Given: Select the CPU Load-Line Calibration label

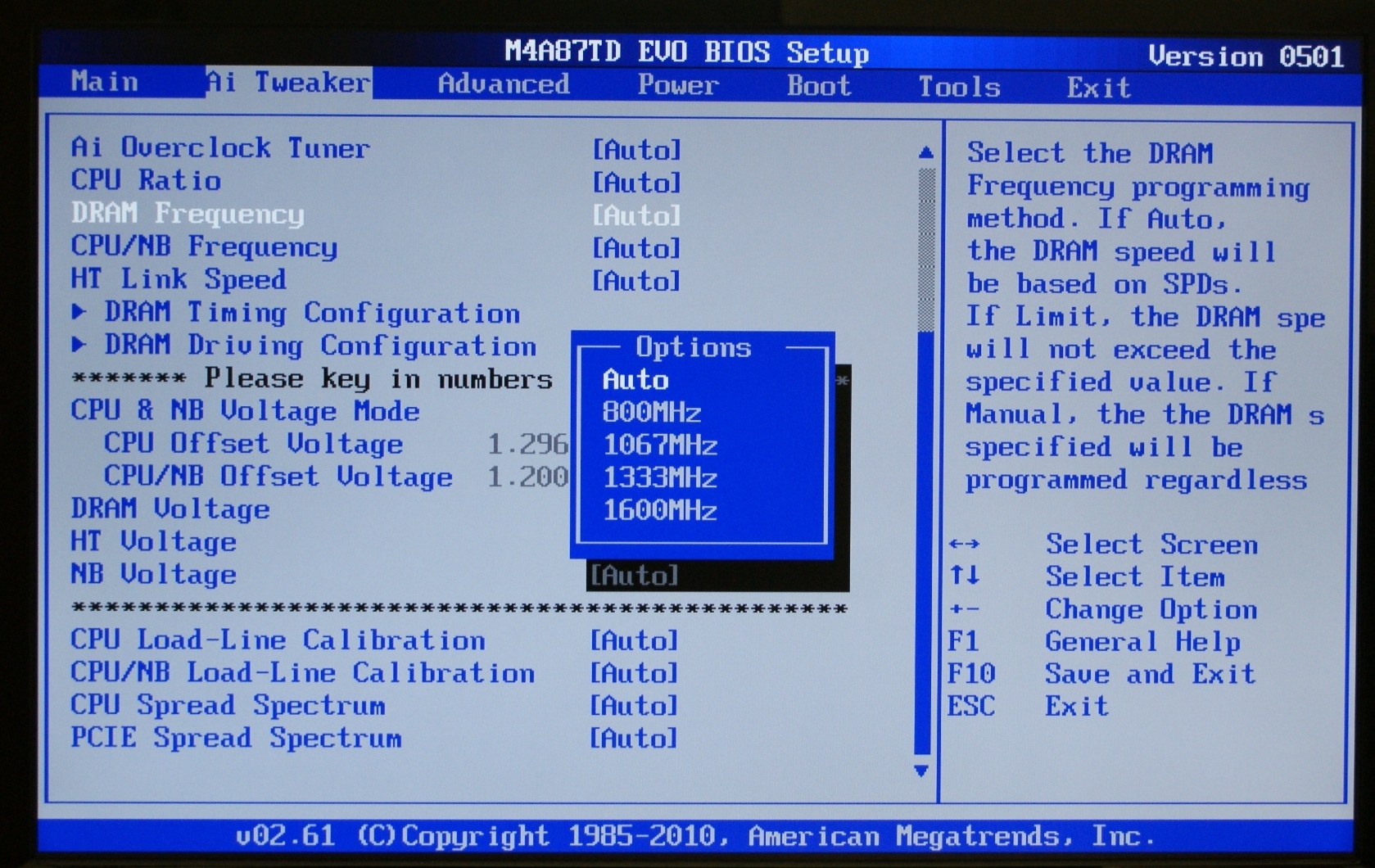Looking at the screenshot, I should tap(278, 640).
